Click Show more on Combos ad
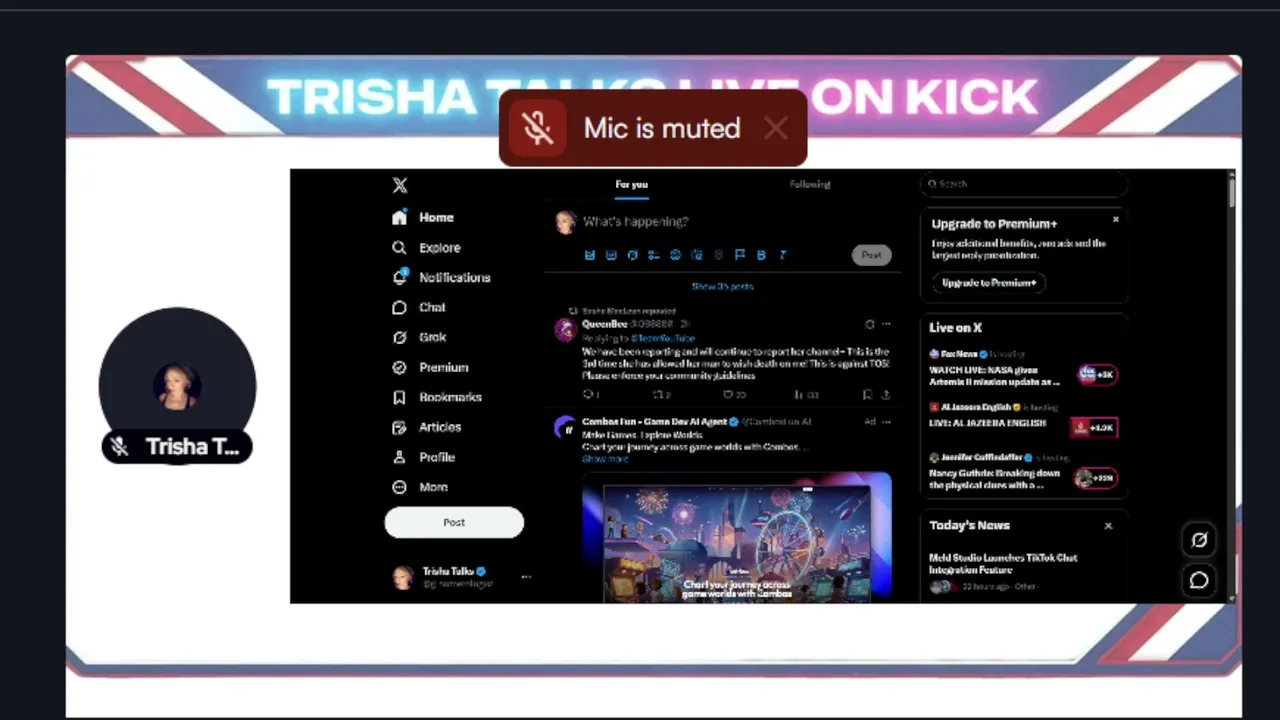 pos(604,459)
